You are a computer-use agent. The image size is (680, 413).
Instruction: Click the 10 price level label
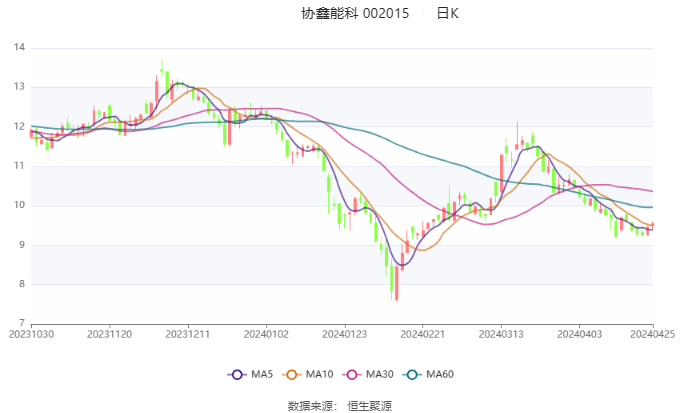pos(20,205)
